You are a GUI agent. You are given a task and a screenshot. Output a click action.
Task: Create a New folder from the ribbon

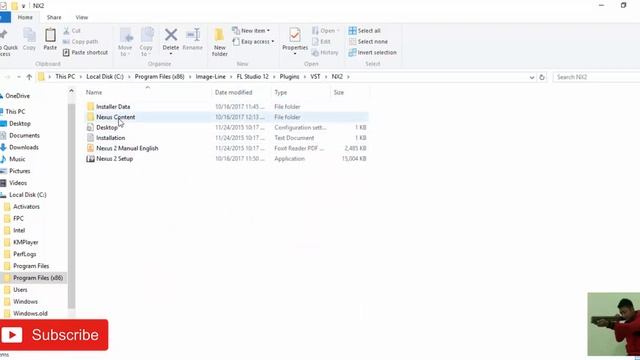[x=220, y=42]
